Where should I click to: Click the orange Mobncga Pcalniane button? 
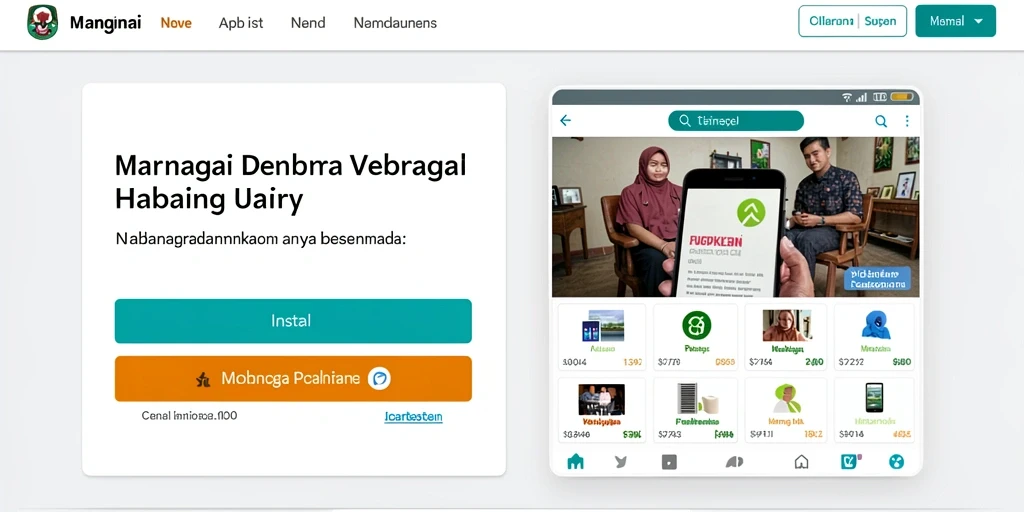293,378
